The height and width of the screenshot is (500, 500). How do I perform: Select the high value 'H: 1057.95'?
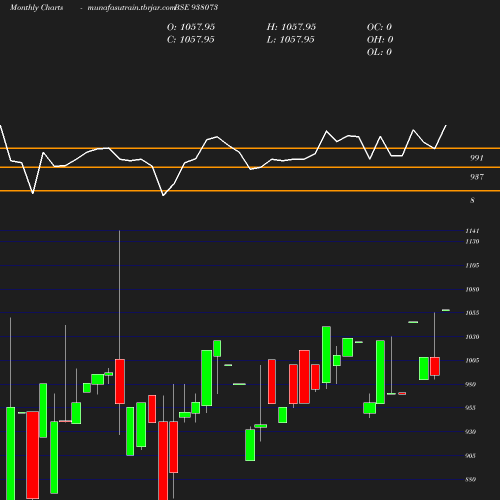coord(291,27)
